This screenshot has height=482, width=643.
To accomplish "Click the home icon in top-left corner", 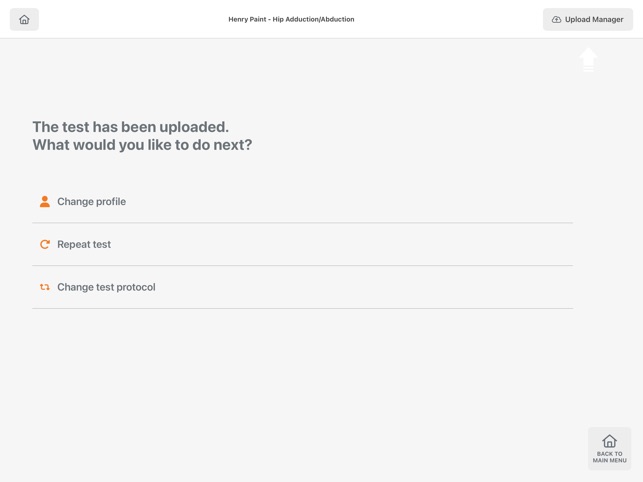I will tap(24, 19).
